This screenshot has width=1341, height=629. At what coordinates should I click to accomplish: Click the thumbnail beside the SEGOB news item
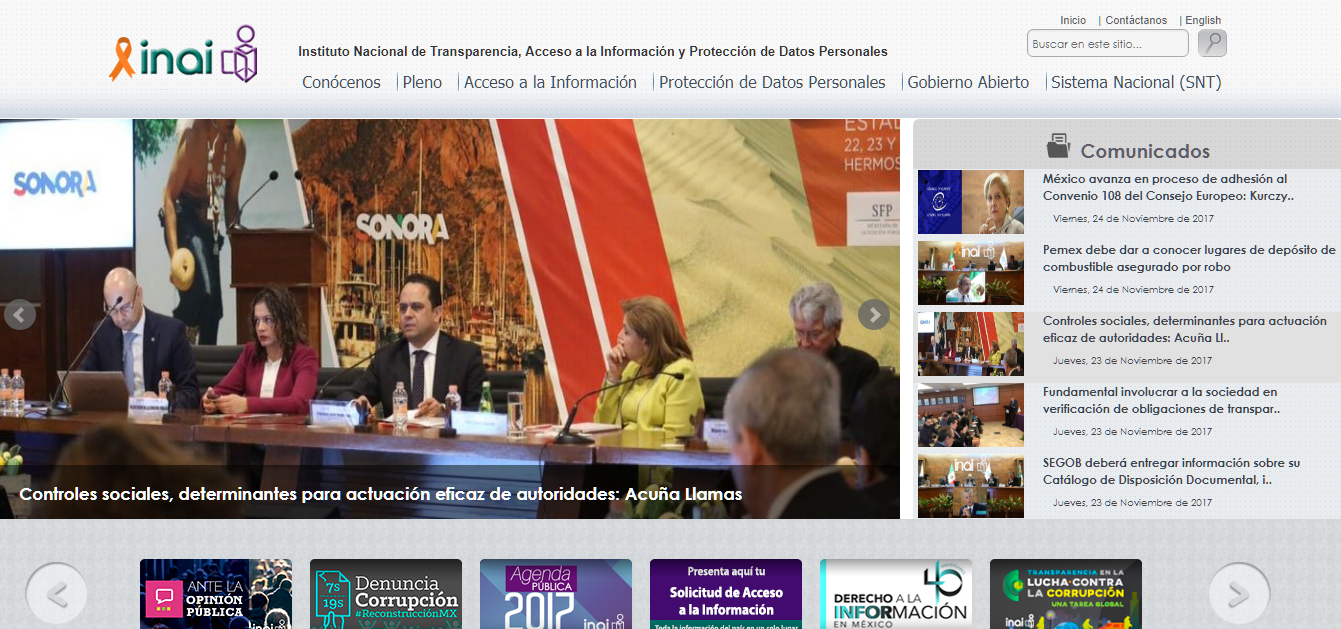click(x=971, y=486)
